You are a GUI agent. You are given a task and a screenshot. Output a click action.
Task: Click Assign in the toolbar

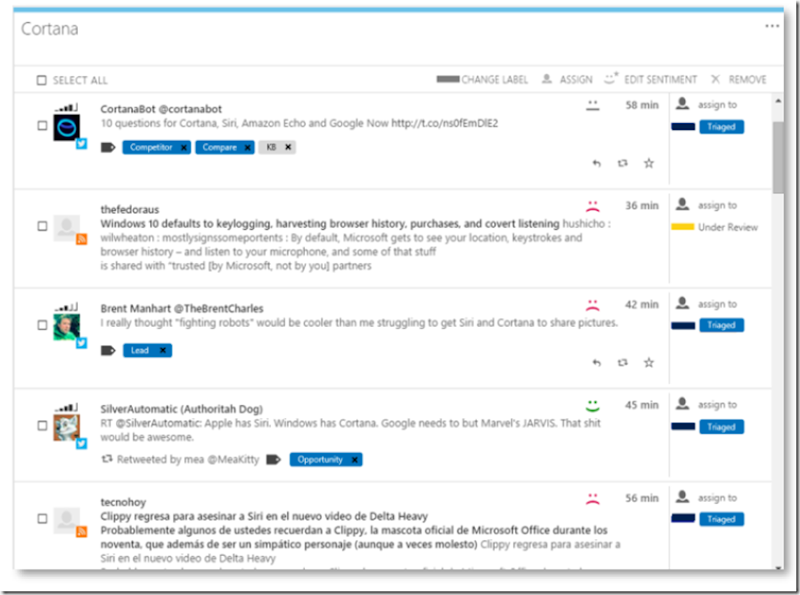567,80
